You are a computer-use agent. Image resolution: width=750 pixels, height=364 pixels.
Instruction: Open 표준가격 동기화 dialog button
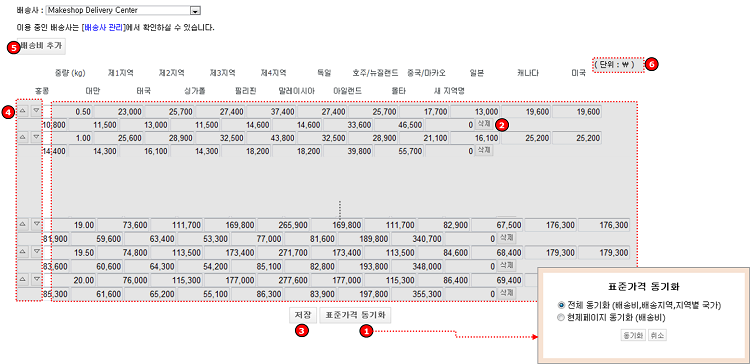(x=355, y=315)
